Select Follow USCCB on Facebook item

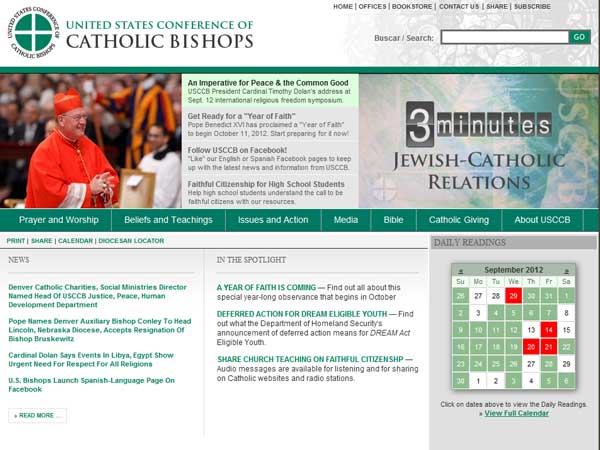point(237,150)
